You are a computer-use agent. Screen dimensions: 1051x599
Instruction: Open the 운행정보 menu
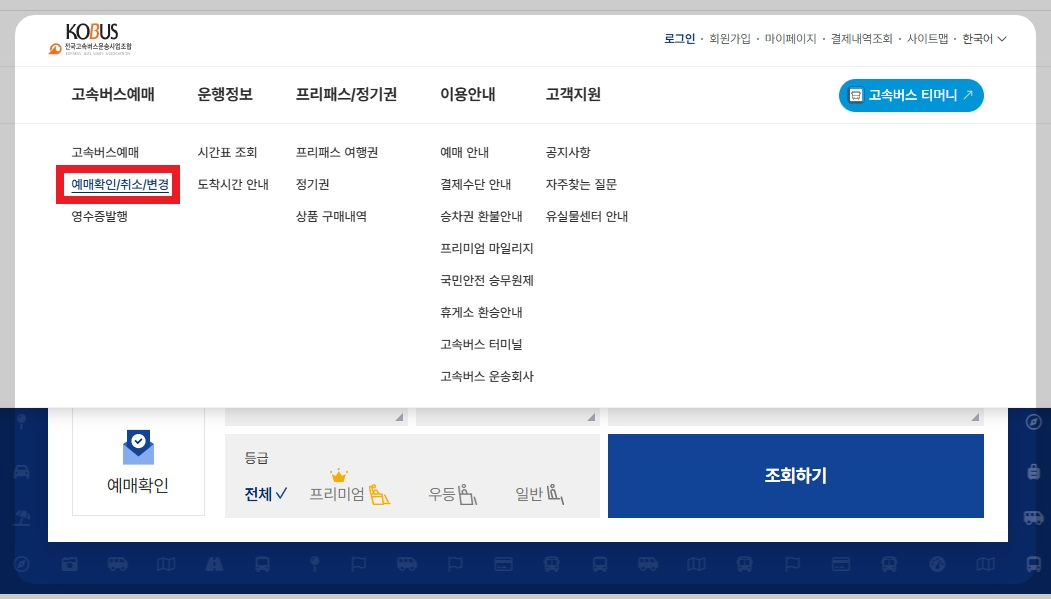coord(227,95)
